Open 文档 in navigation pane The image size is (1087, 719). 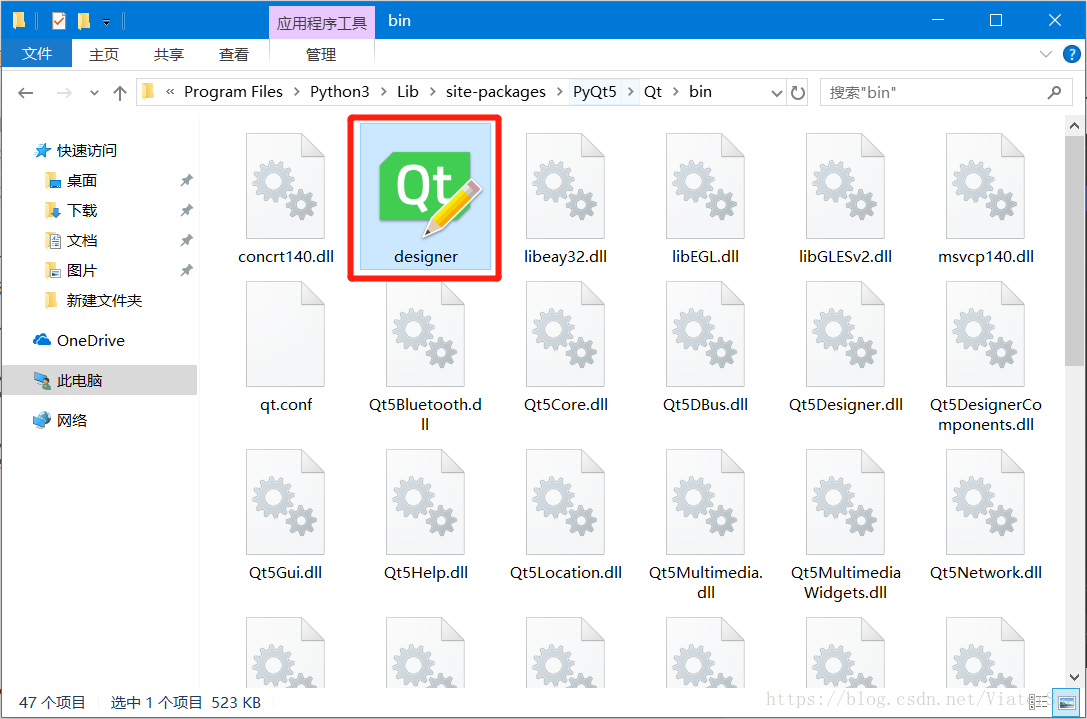[x=81, y=241]
